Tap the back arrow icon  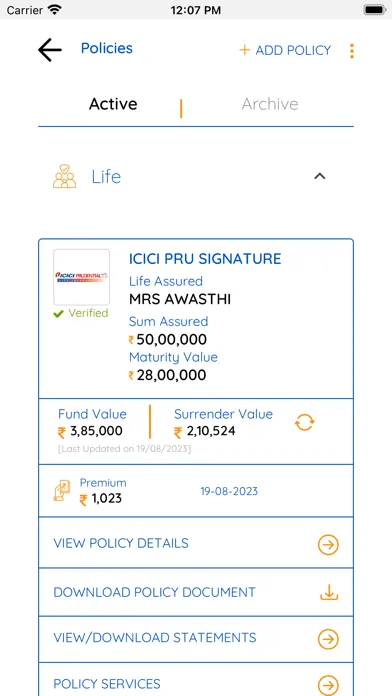[50, 50]
